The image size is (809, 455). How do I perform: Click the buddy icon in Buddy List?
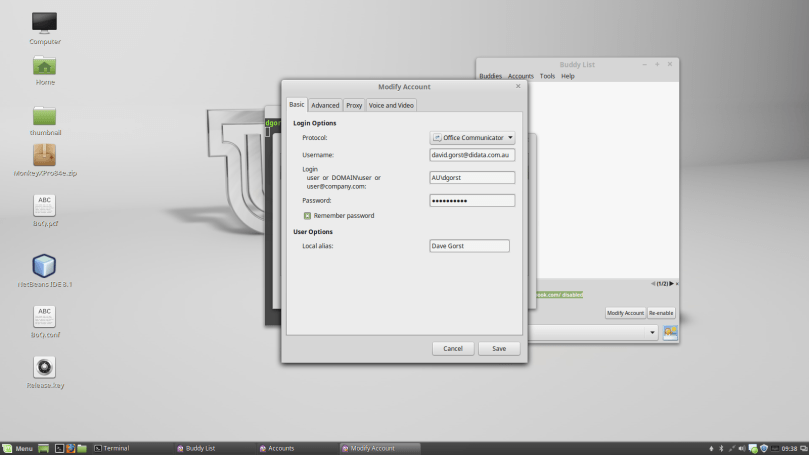tap(670, 333)
